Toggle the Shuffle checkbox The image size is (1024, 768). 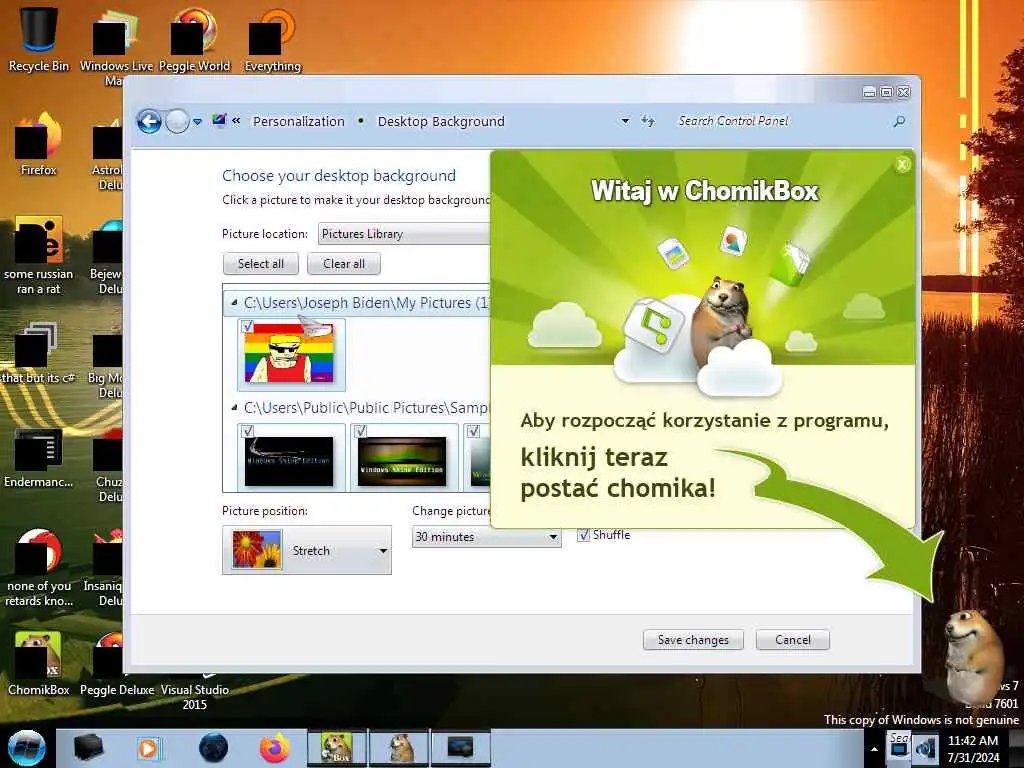coord(584,536)
